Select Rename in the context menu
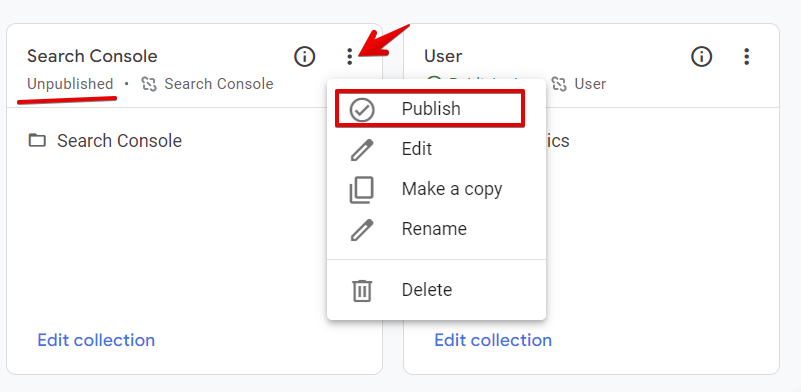Image resolution: width=801 pixels, height=392 pixels. [x=436, y=228]
